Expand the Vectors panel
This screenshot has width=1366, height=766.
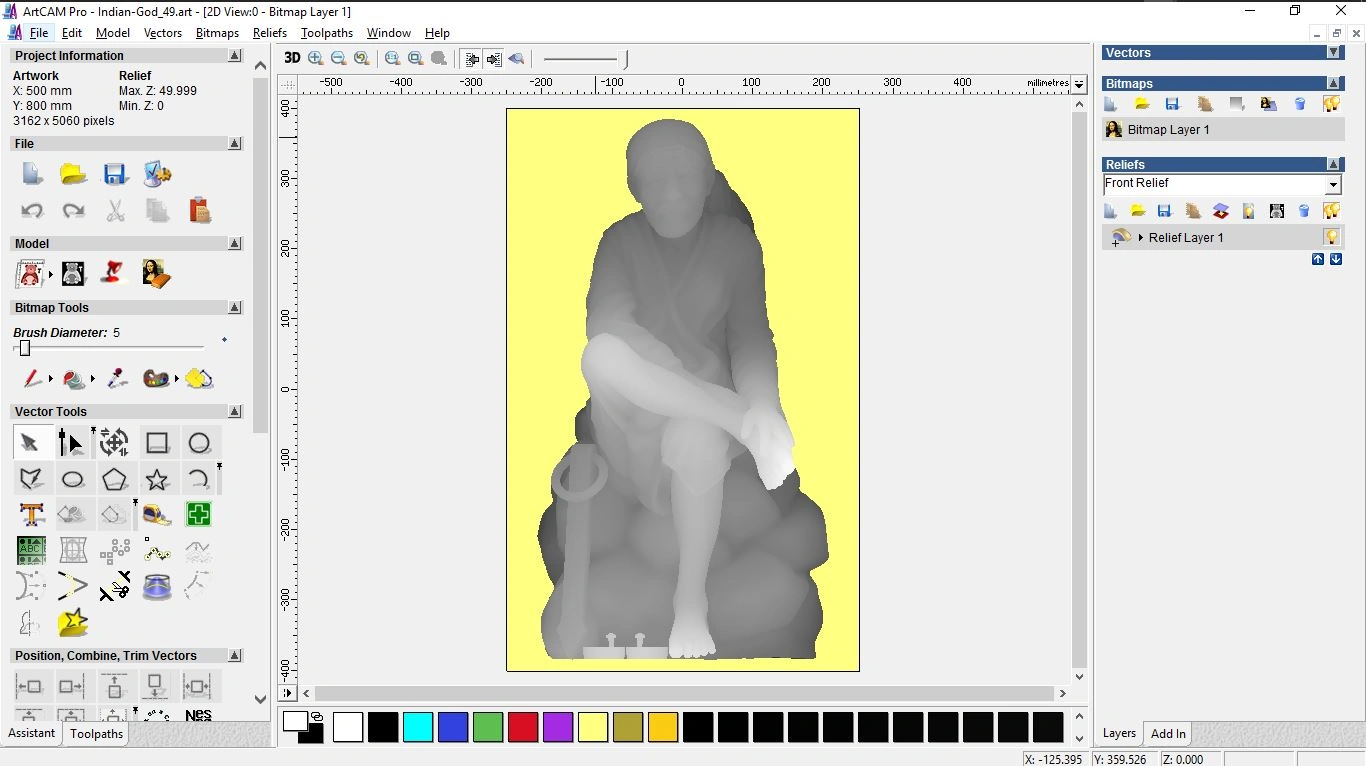click(1333, 53)
